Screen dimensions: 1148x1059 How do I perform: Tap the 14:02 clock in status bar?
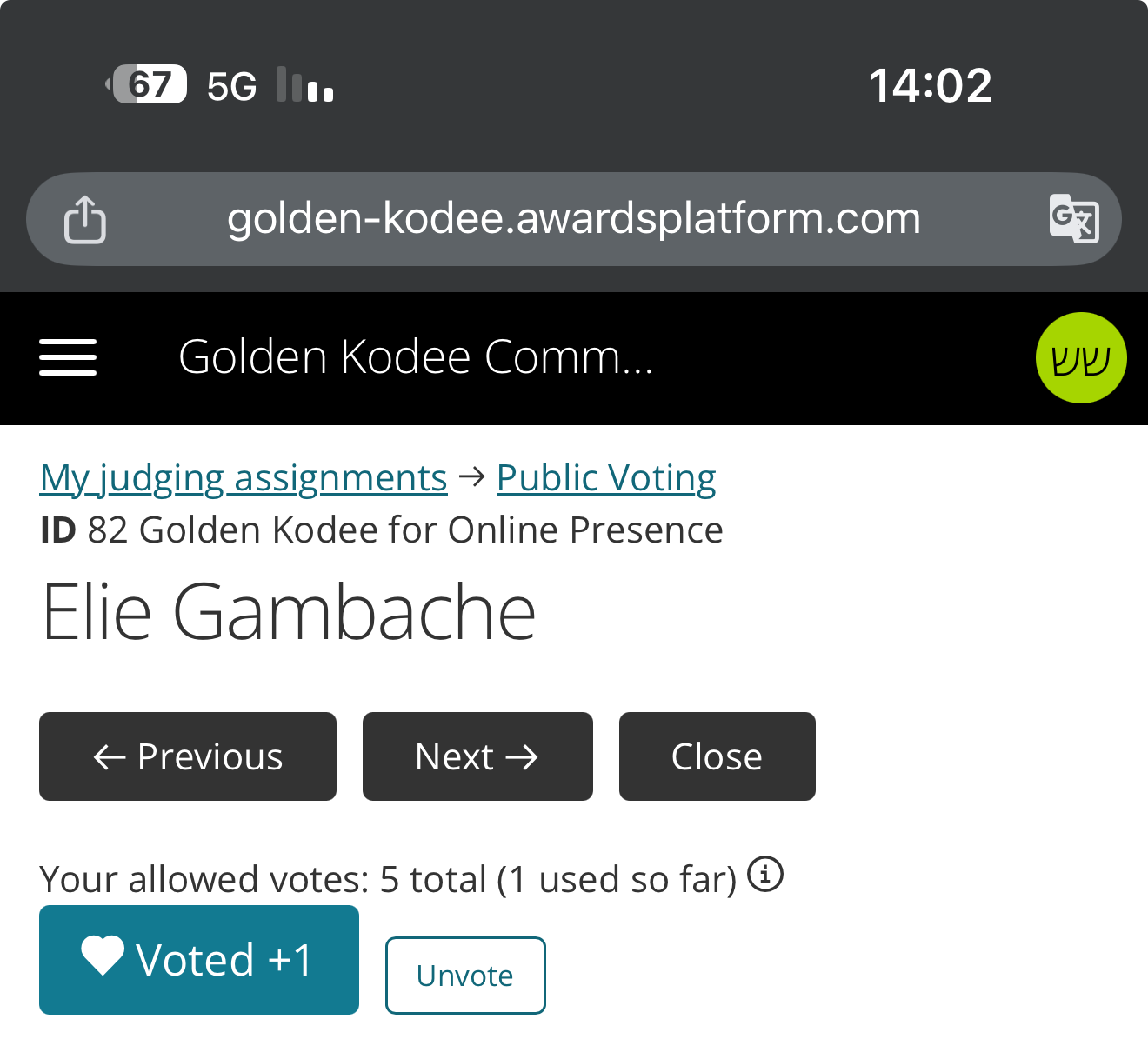930,85
